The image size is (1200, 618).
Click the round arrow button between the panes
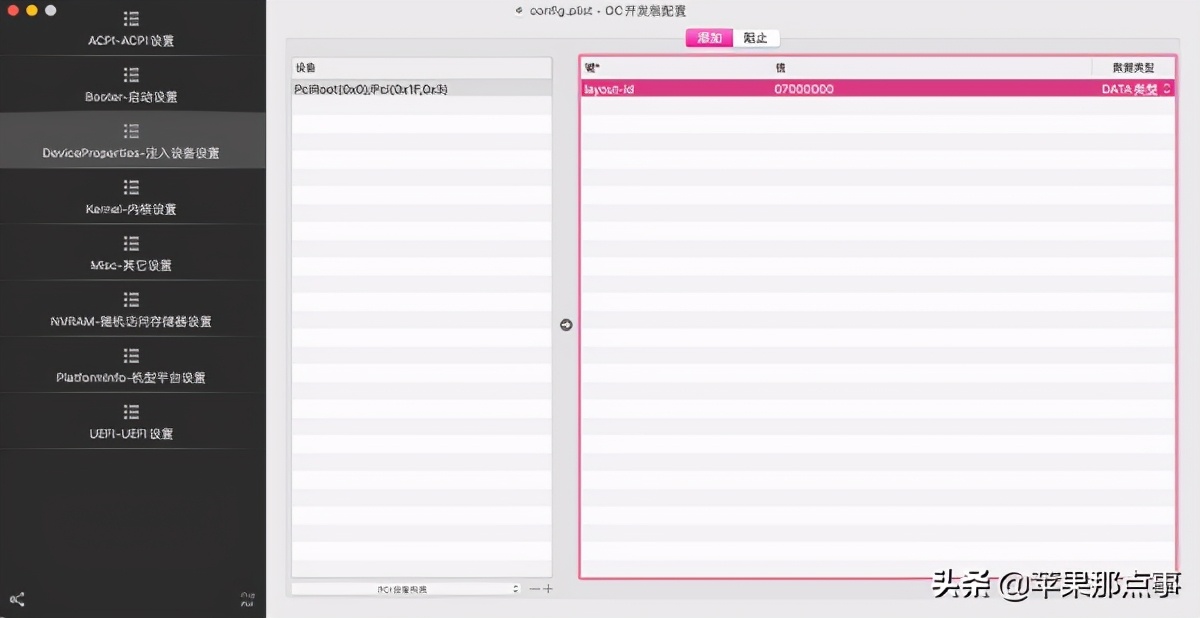(x=566, y=325)
